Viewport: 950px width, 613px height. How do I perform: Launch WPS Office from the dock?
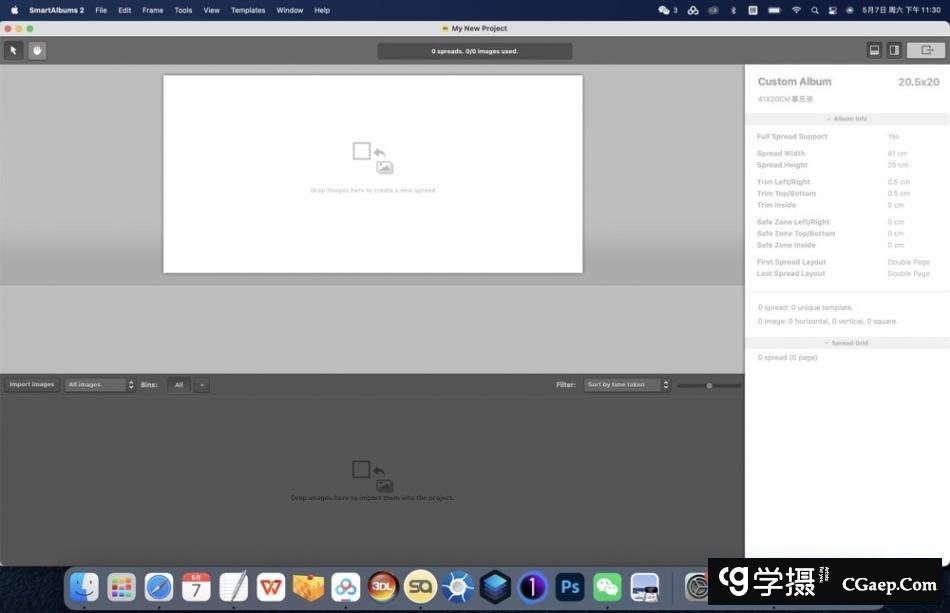[271, 587]
